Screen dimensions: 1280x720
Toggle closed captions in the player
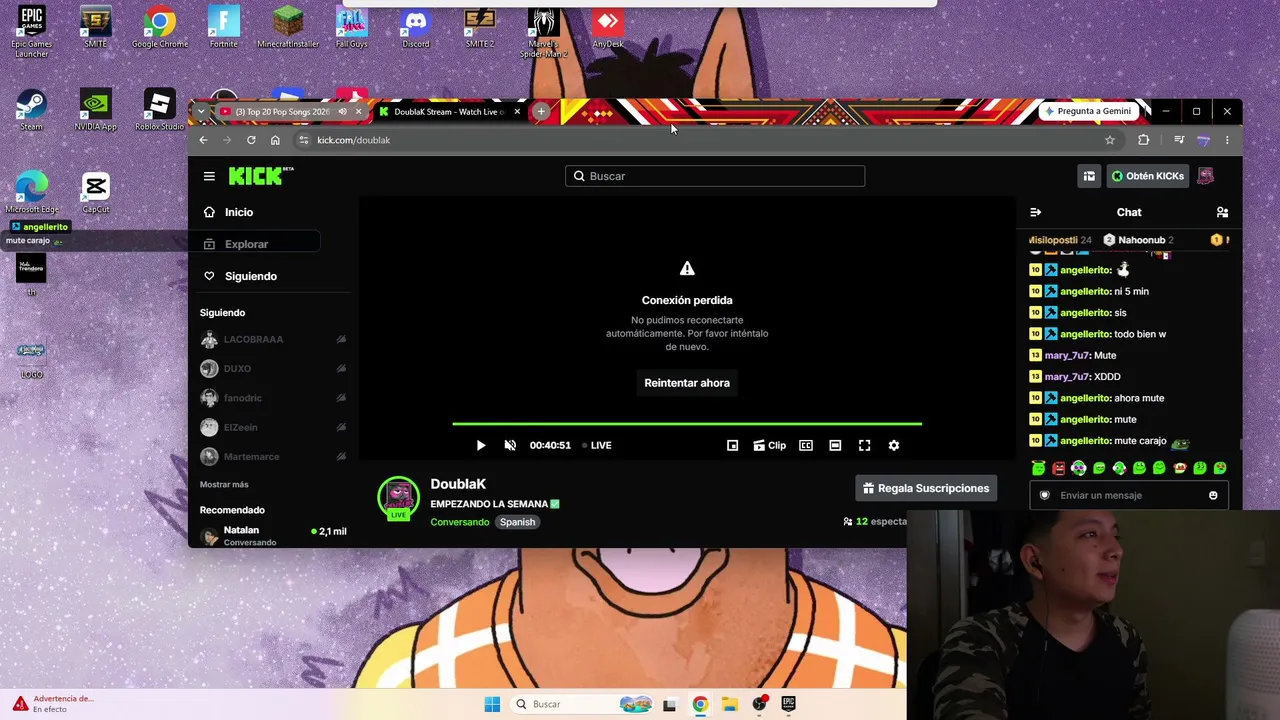coord(806,445)
